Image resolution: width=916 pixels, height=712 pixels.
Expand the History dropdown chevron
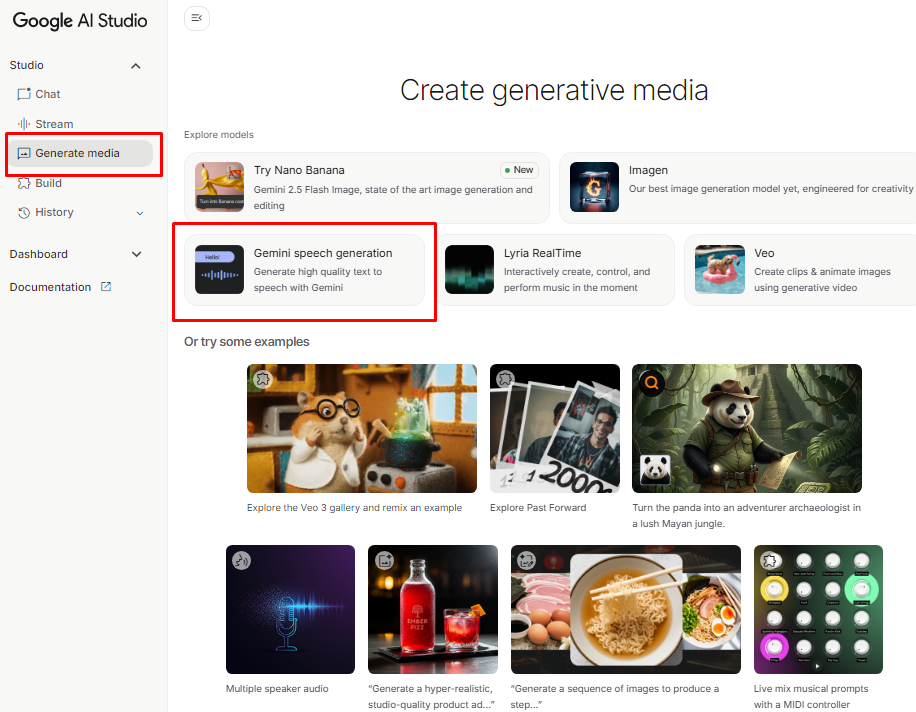(x=140, y=213)
